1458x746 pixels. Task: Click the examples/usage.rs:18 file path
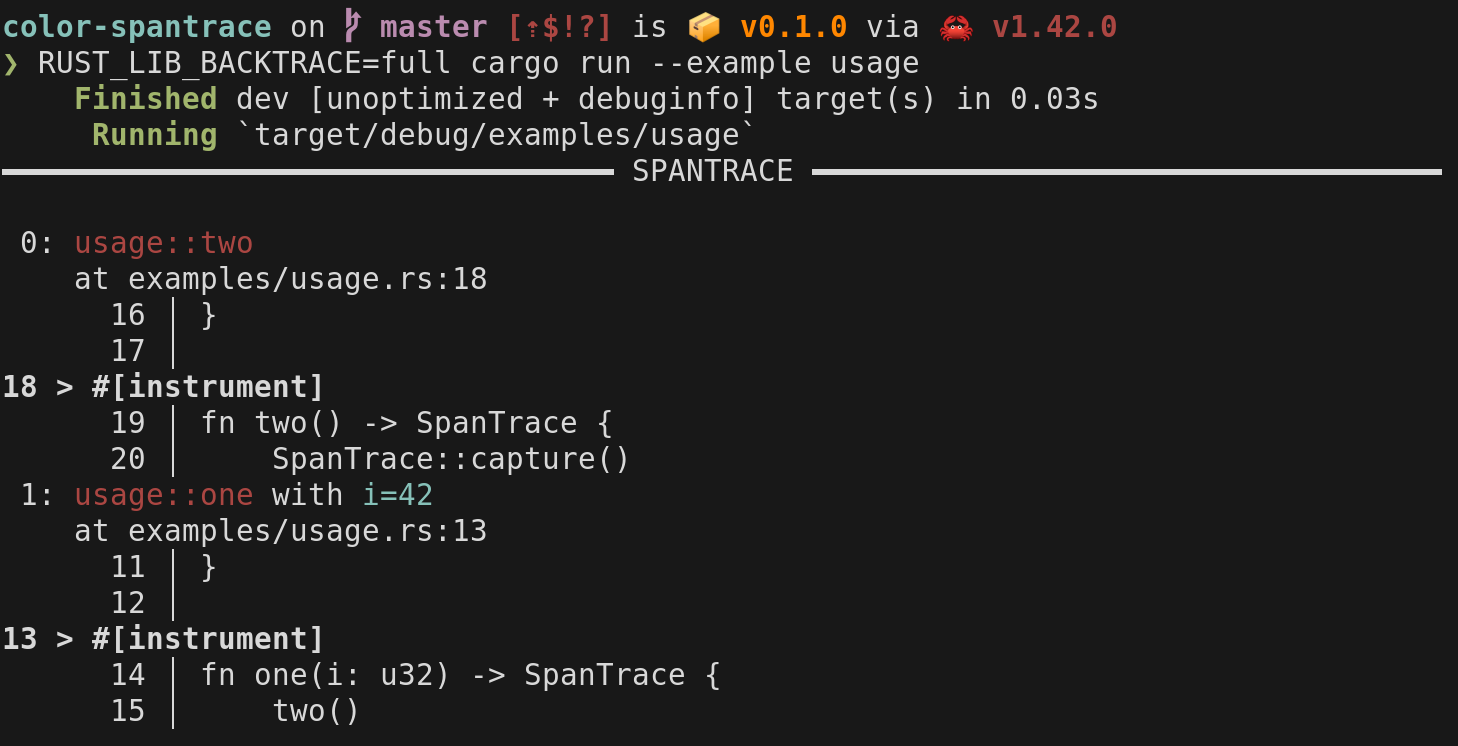coord(308,279)
